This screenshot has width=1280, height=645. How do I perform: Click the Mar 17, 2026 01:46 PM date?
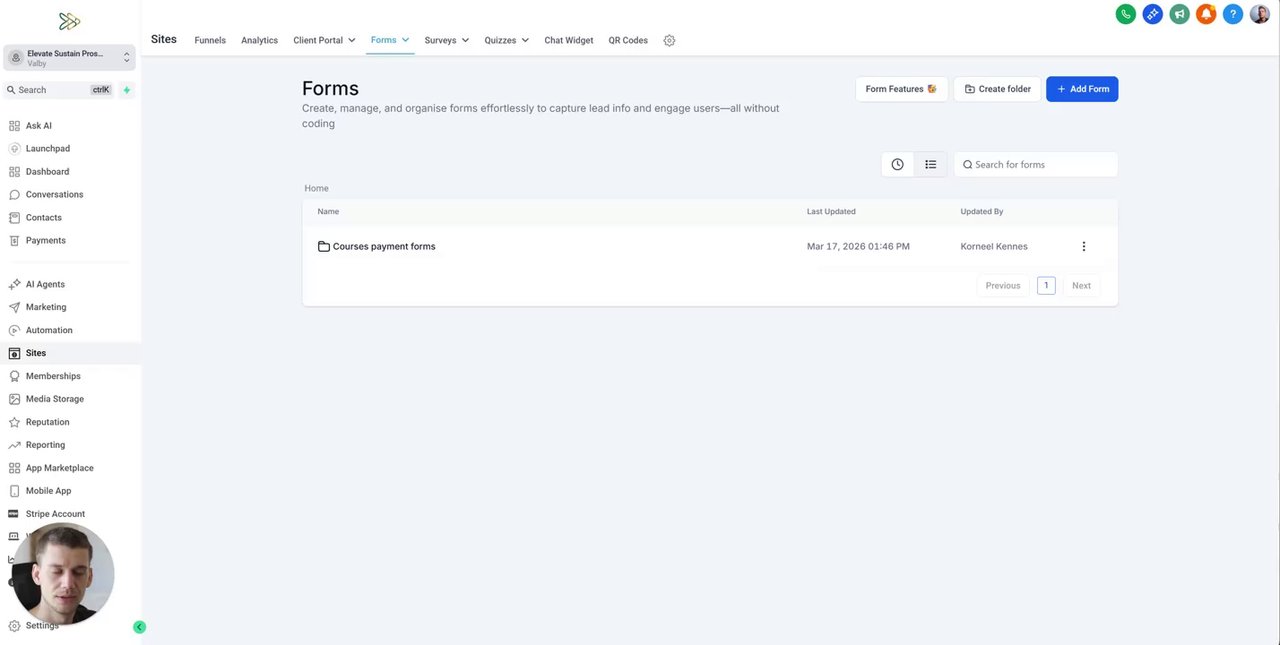pyautogui.click(x=858, y=246)
